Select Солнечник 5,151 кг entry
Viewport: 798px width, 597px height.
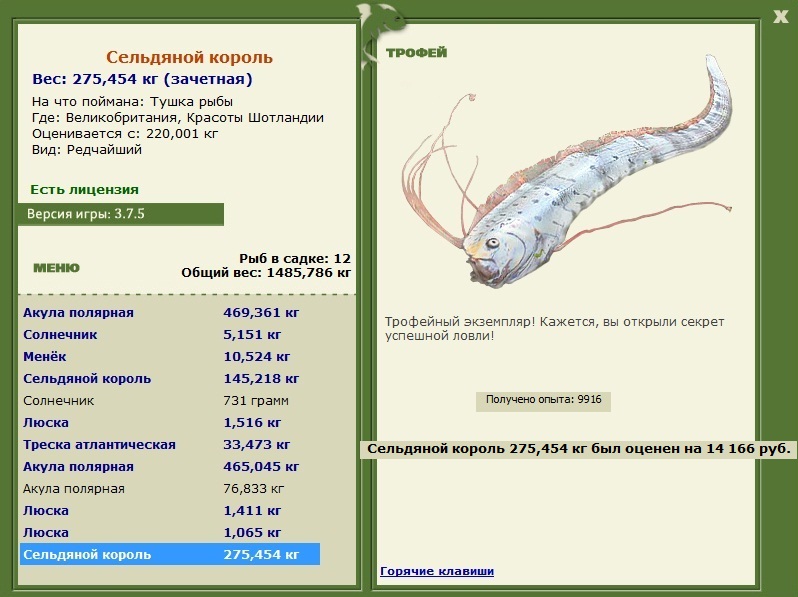tap(170, 334)
